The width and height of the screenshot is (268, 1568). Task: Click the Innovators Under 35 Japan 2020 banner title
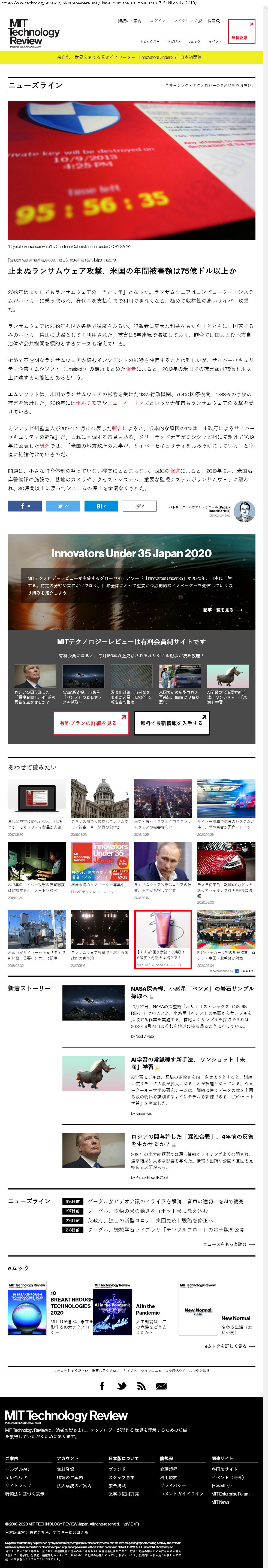click(132, 553)
